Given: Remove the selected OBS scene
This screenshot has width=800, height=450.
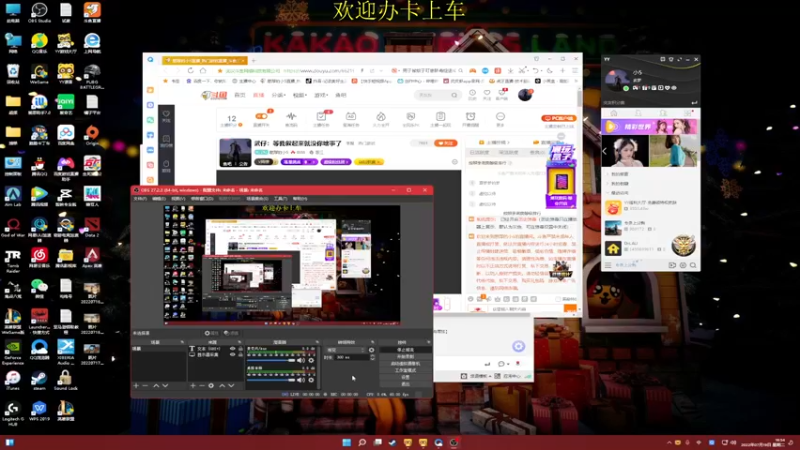Looking at the screenshot, I should pyautogui.click(x=145, y=386).
